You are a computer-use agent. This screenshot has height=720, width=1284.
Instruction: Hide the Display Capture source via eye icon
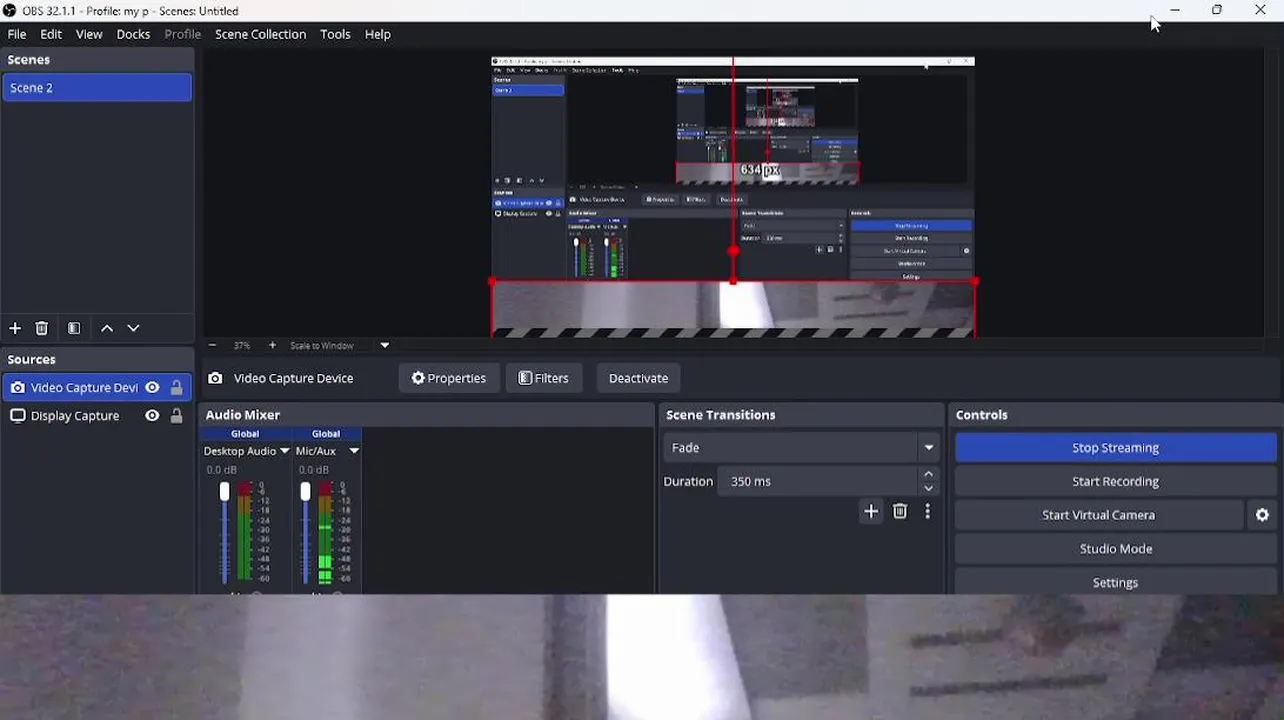152,416
